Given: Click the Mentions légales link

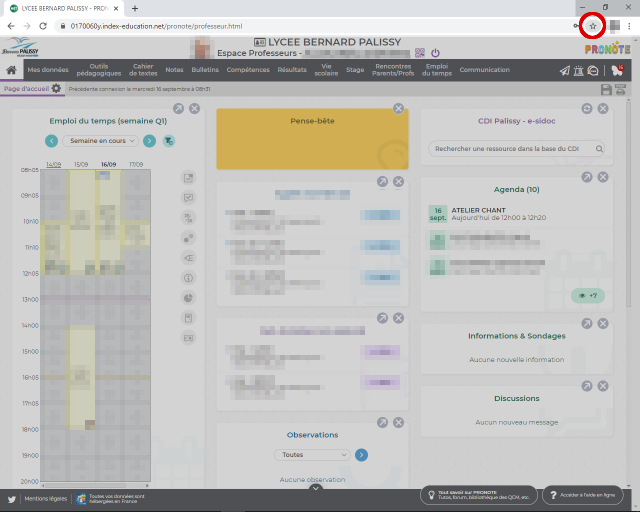Looking at the screenshot, I should coord(44,497).
